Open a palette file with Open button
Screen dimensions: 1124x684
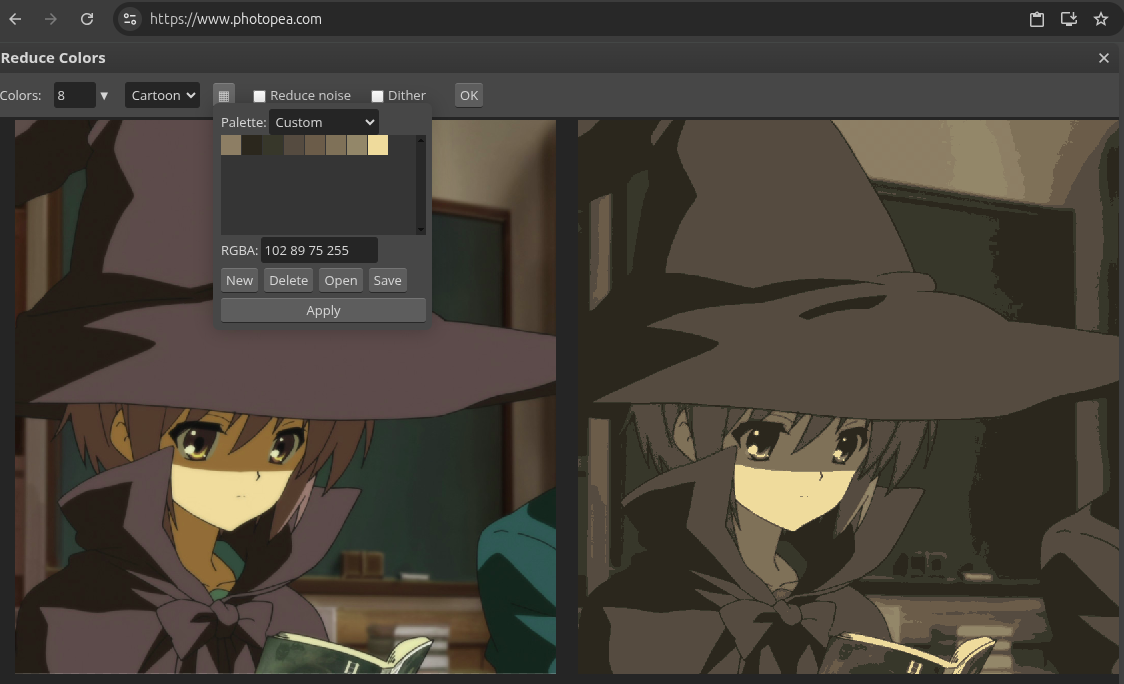tap(340, 280)
